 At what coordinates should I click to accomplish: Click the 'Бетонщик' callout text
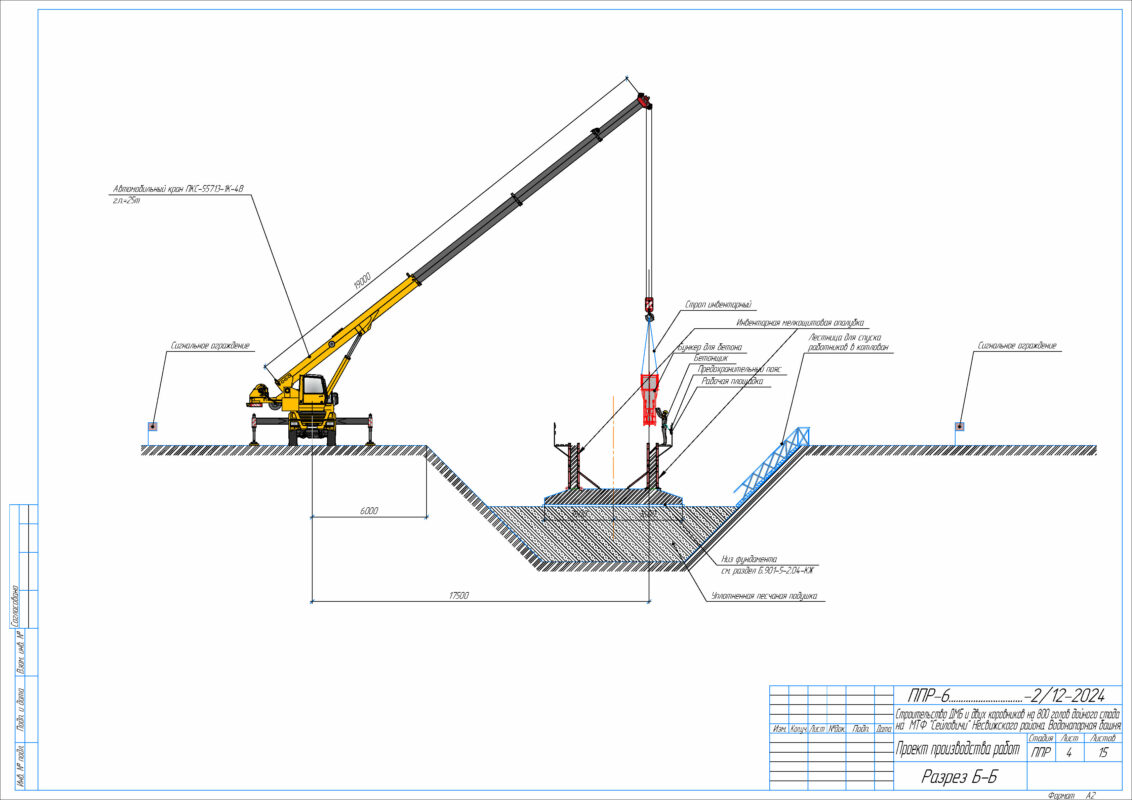click(711, 358)
